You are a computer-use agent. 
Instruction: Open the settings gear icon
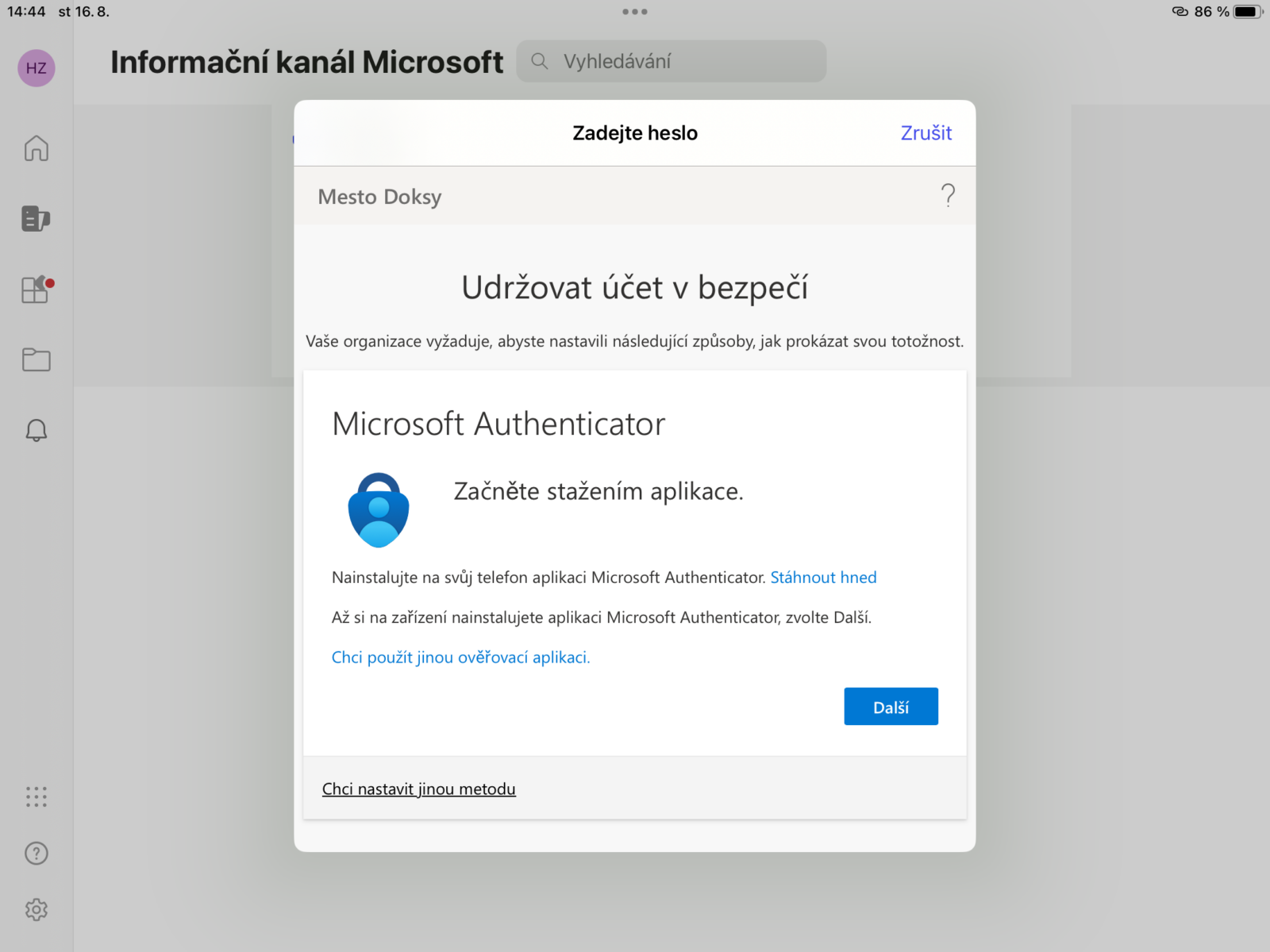click(37, 909)
